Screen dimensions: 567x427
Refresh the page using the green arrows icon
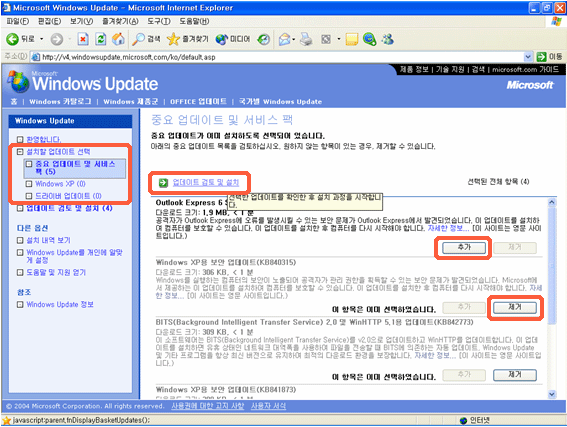pos(101,39)
